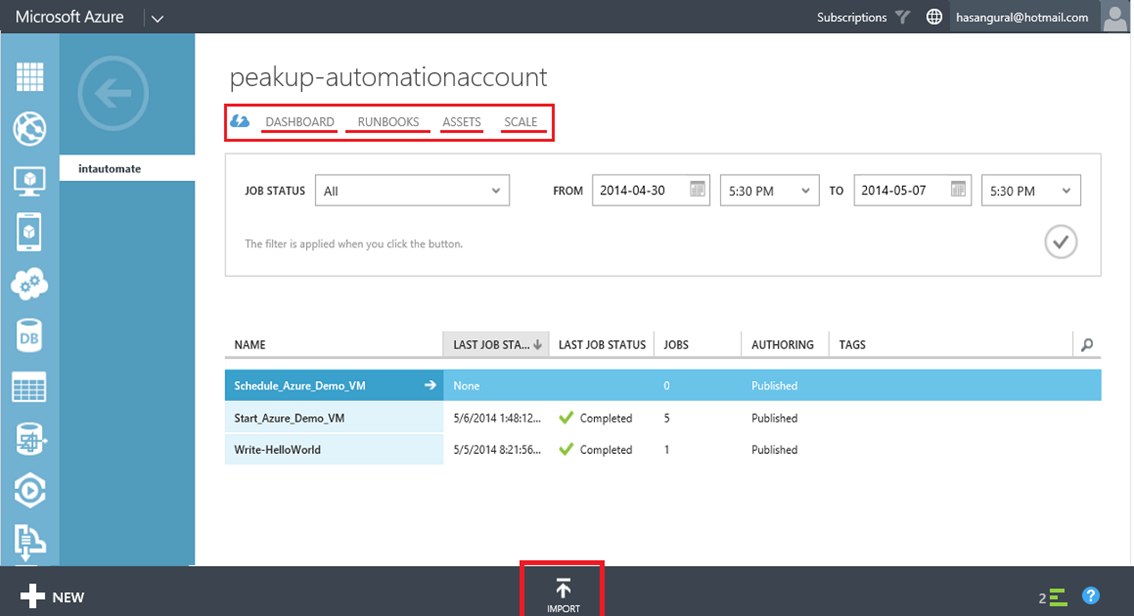Open the FROM time dropdown 5:30 PM
The height and width of the screenshot is (616, 1134).
click(770, 190)
